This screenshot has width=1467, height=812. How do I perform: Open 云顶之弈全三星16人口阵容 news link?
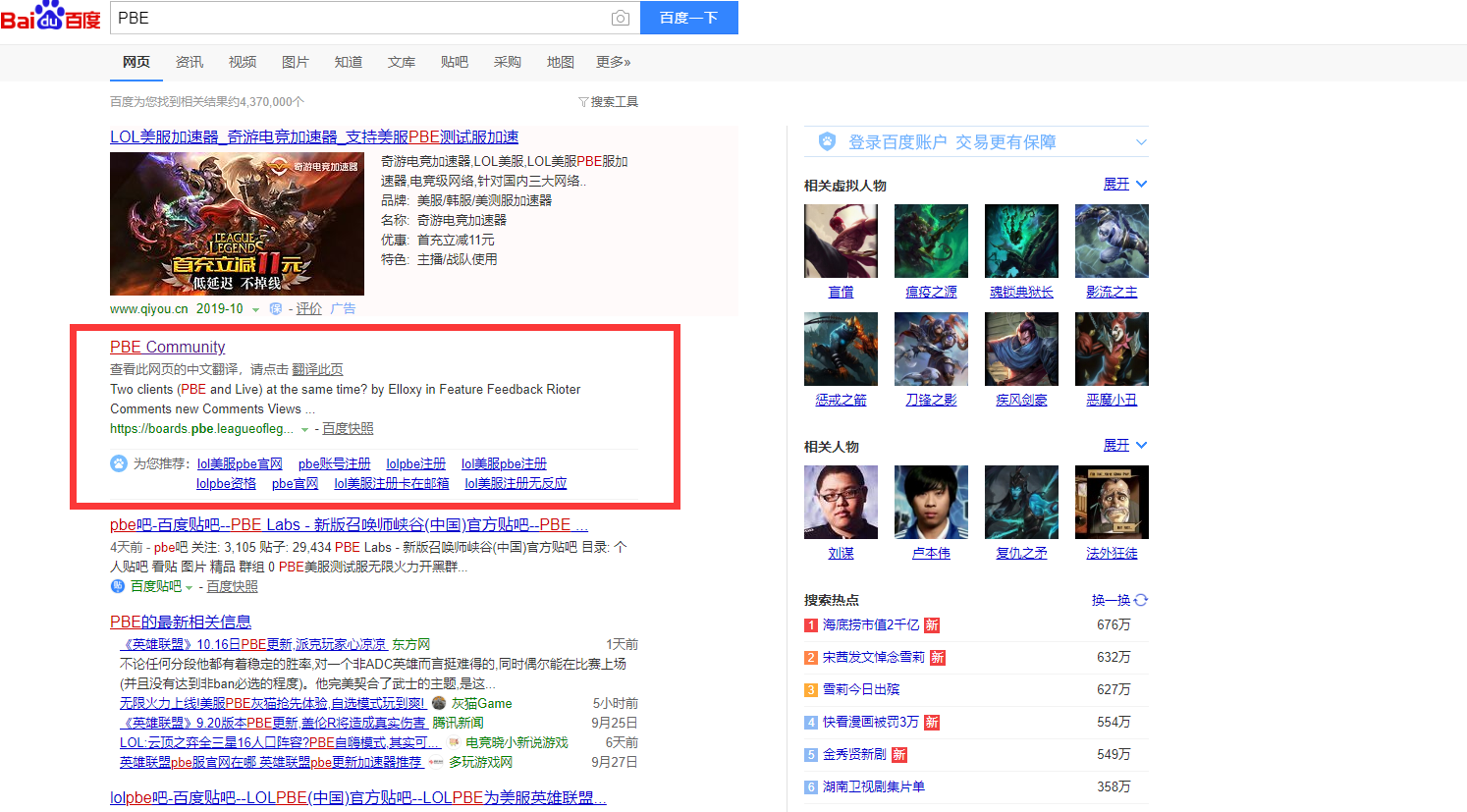280,742
